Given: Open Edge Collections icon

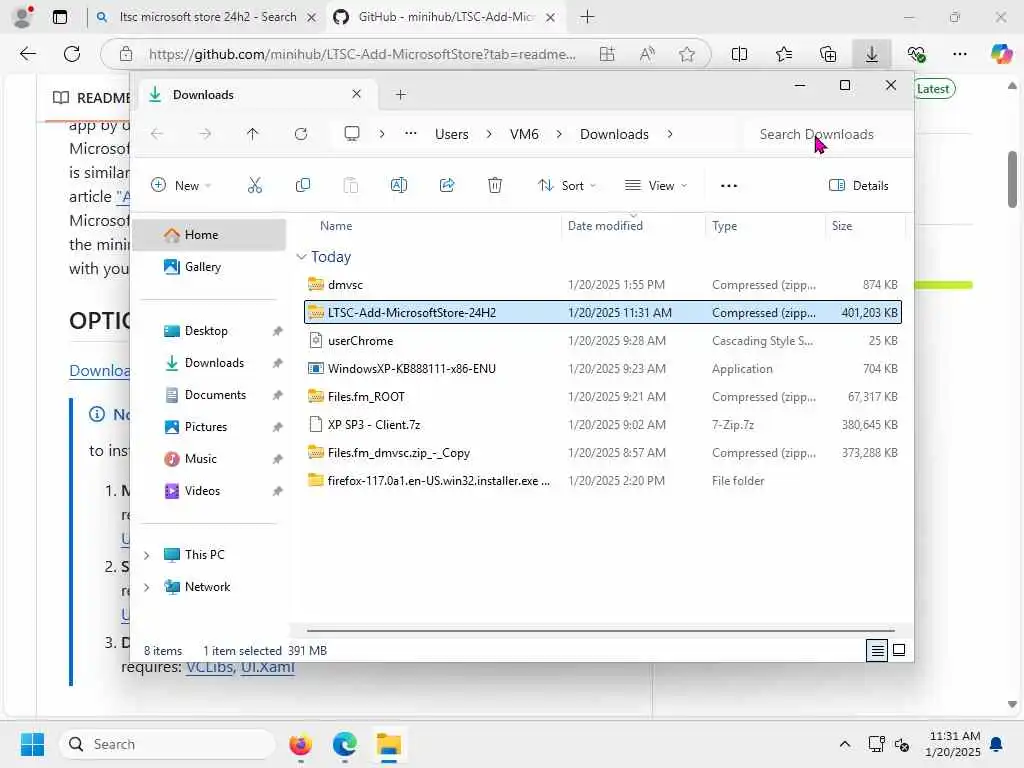Looking at the screenshot, I should (x=827, y=54).
